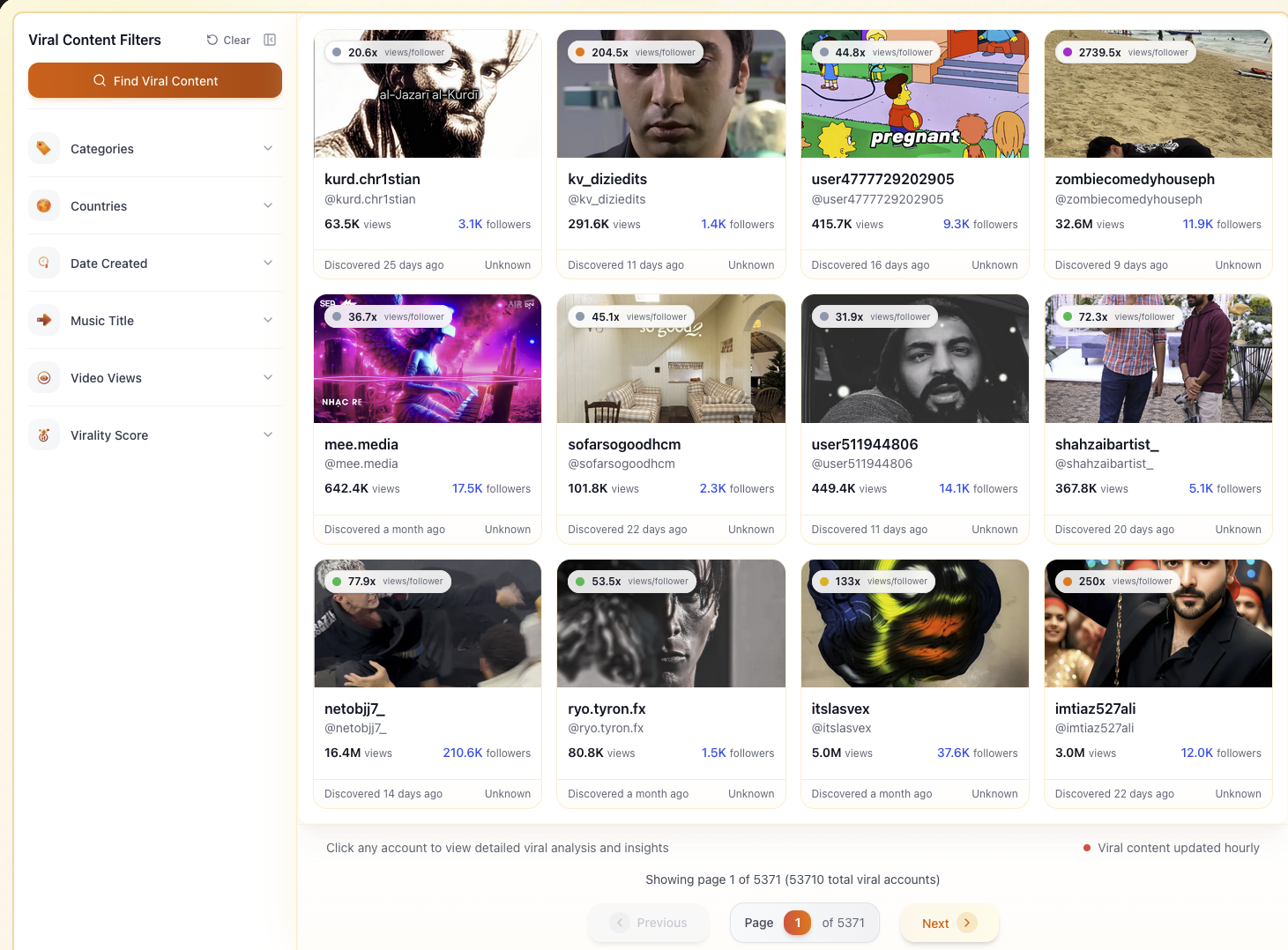Click the Countries globe icon
This screenshot has height=950, width=1288.
(x=44, y=205)
